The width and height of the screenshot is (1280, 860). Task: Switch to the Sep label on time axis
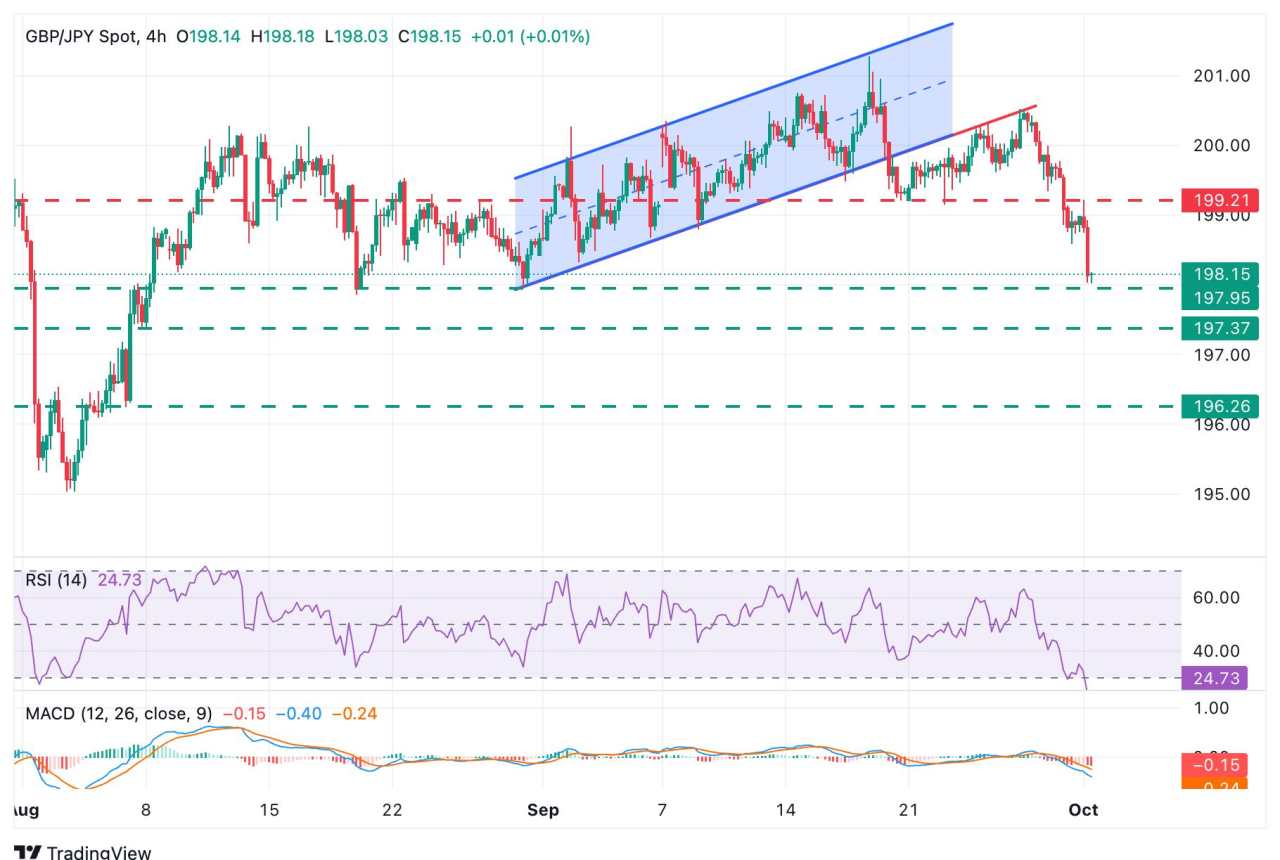(x=544, y=811)
